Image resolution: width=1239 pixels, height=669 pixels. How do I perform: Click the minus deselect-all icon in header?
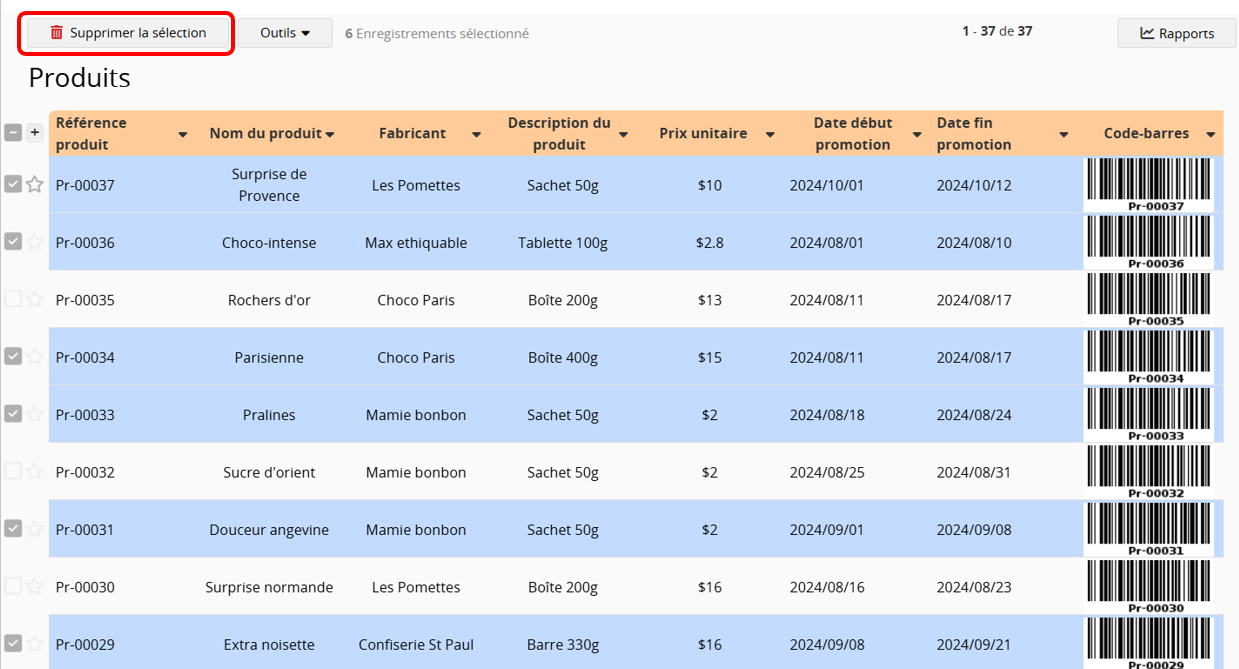(x=13, y=132)
